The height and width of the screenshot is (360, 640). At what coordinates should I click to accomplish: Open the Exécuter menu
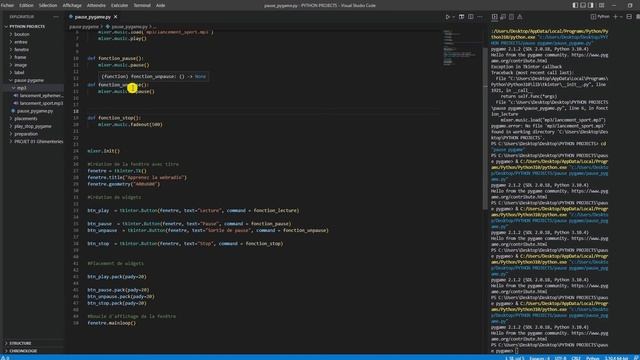click(119, 5)
